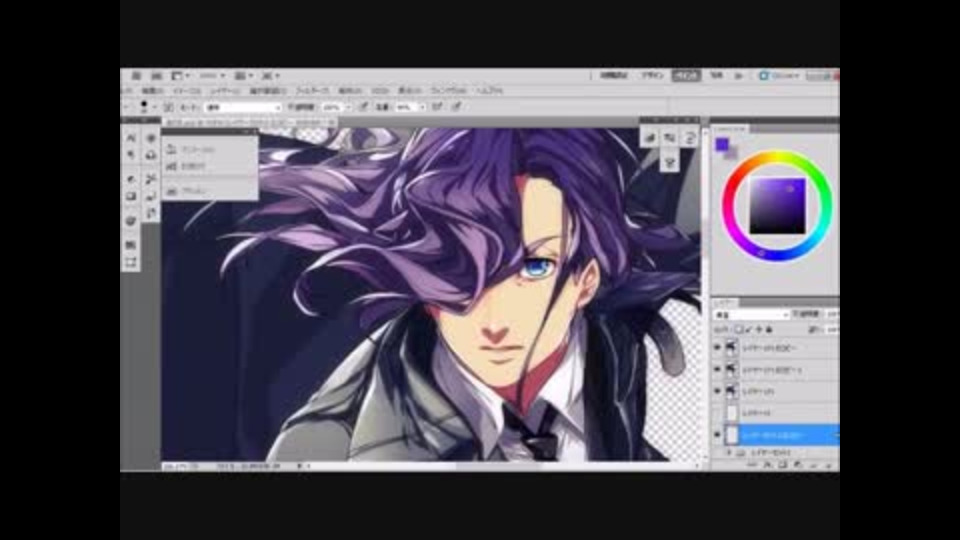Image resolution: width=960 pixels, height=540 pixels.
Task: Enable airbrush mode in options bar
Action: coord(438,107)
